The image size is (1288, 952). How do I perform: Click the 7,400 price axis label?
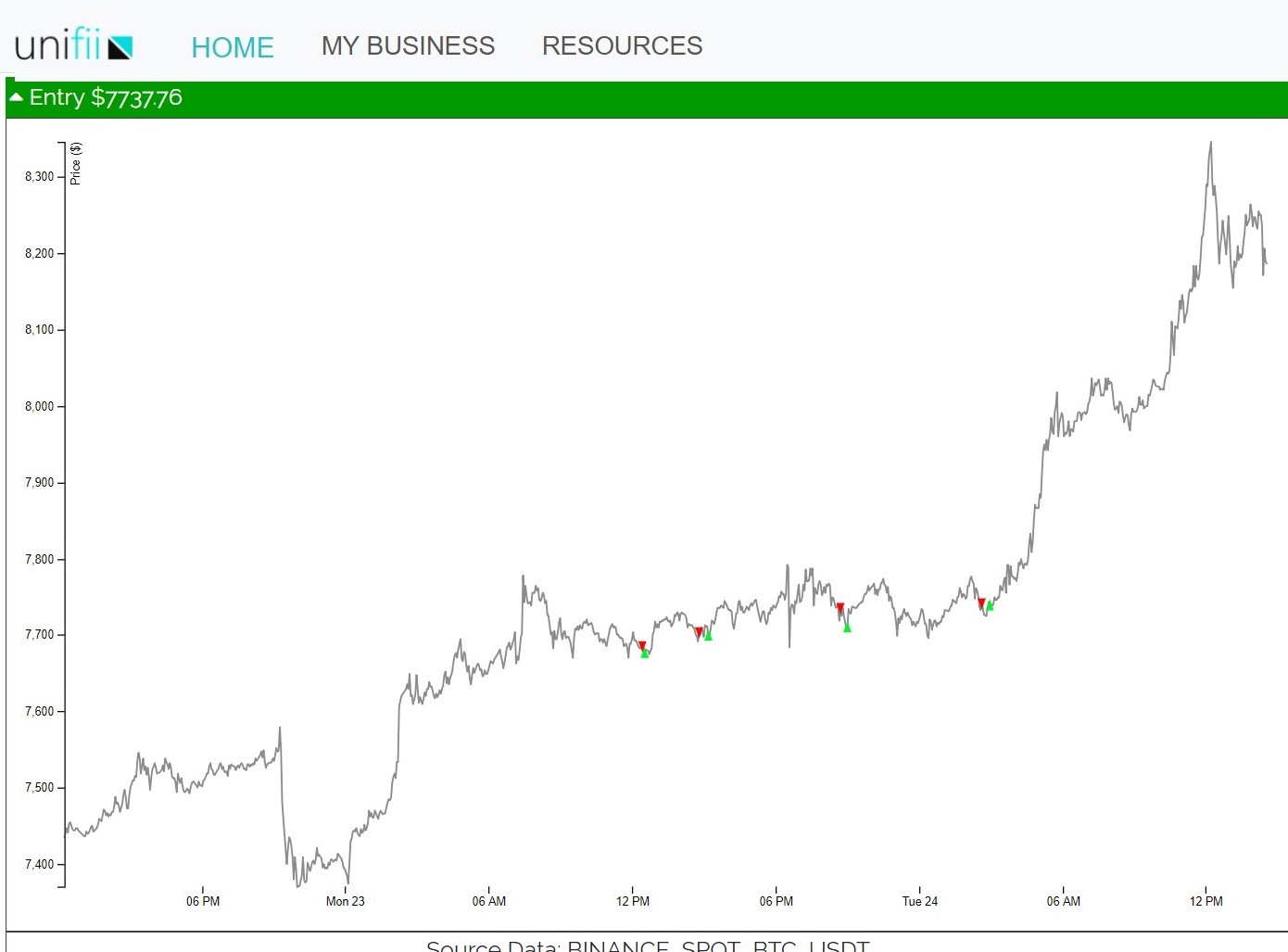point(39,864)
